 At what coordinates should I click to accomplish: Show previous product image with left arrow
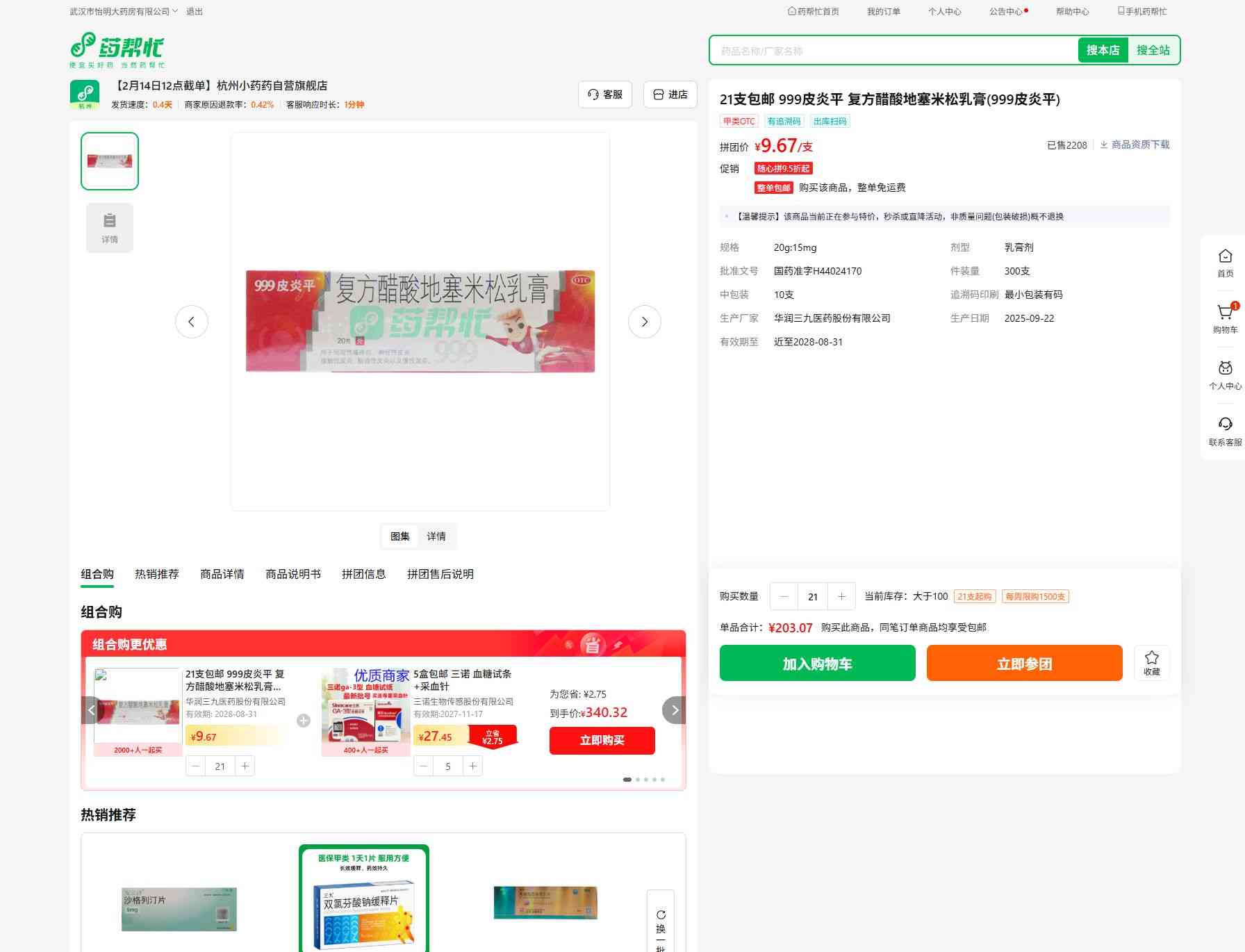[x=192, y=322]
